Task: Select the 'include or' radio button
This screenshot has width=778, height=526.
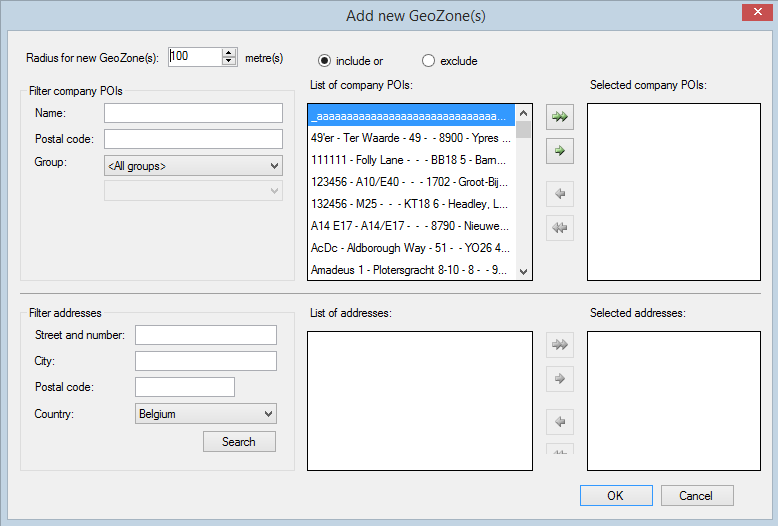Action: (324, 61)
